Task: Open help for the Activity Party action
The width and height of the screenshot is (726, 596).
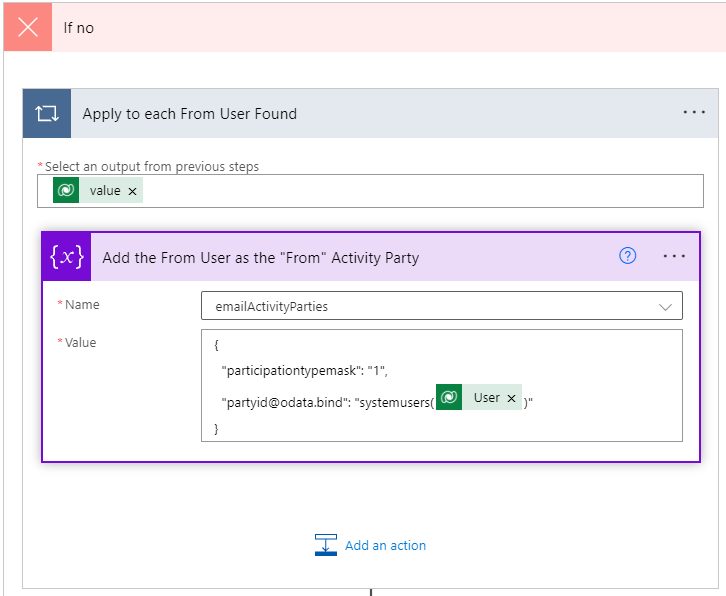Action: click(x=628, y=256)
